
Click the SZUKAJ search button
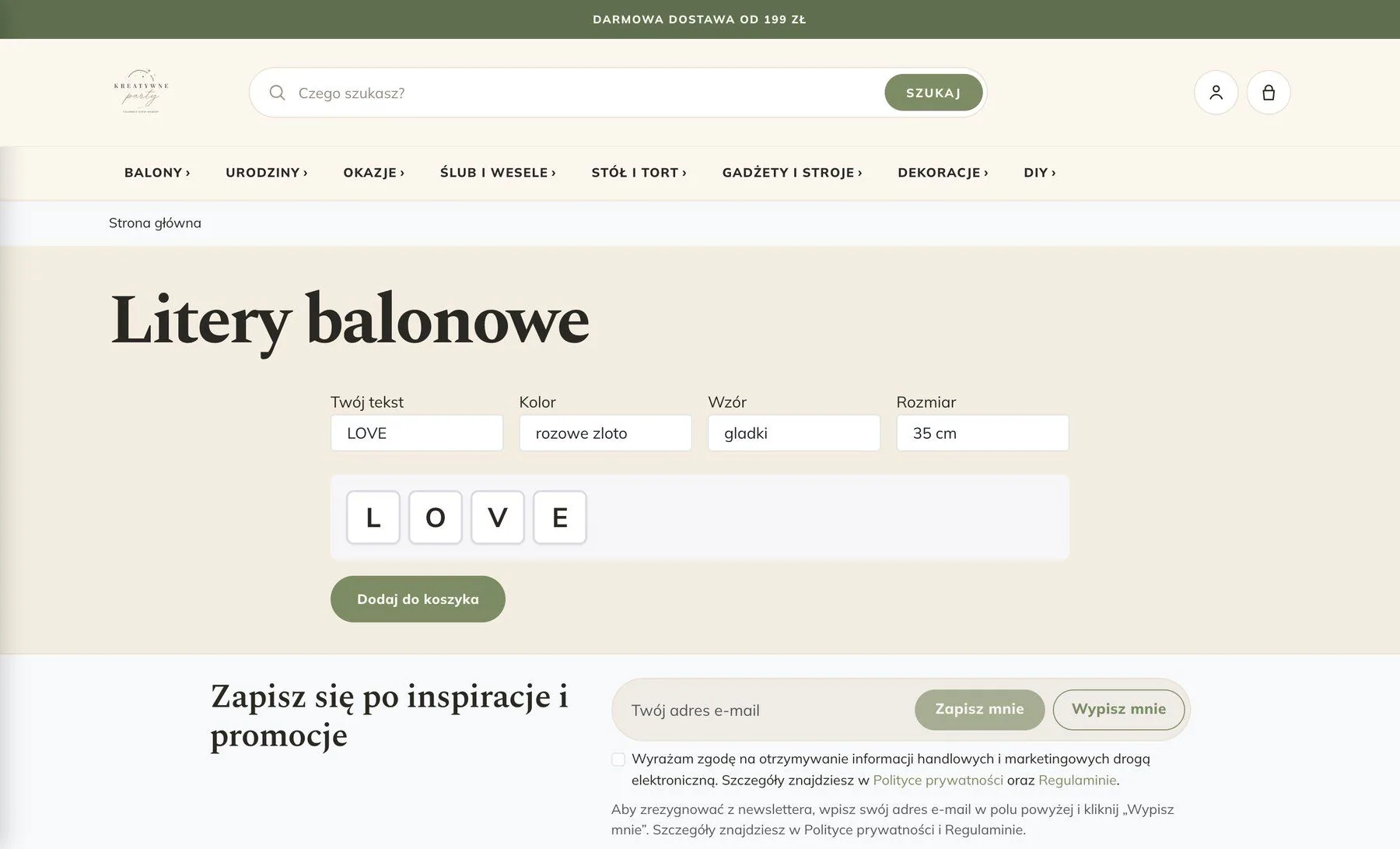[x=933, y=93]
